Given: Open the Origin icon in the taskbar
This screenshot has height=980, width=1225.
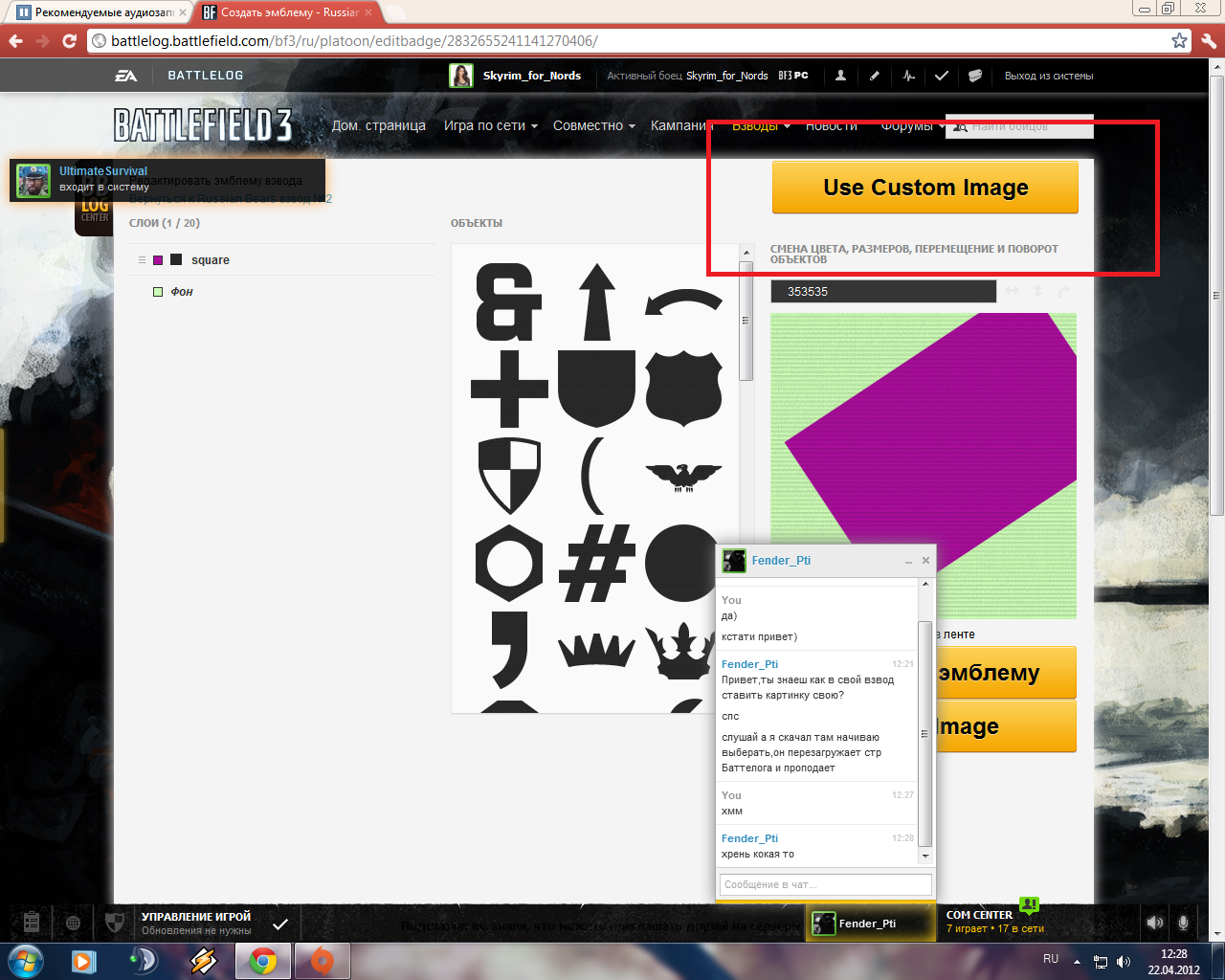Looking at the screenshot, I should 323,960.
